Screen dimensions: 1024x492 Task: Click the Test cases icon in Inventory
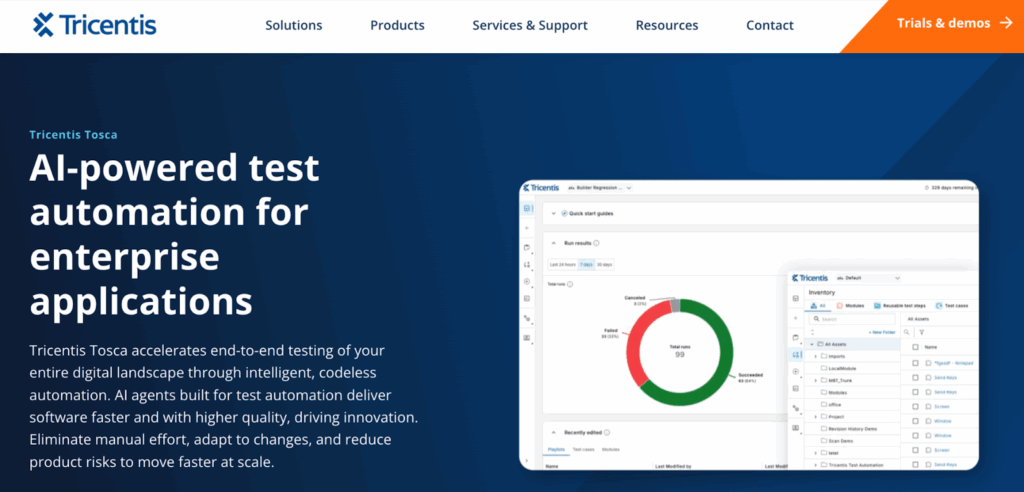[x=938, y=305]
